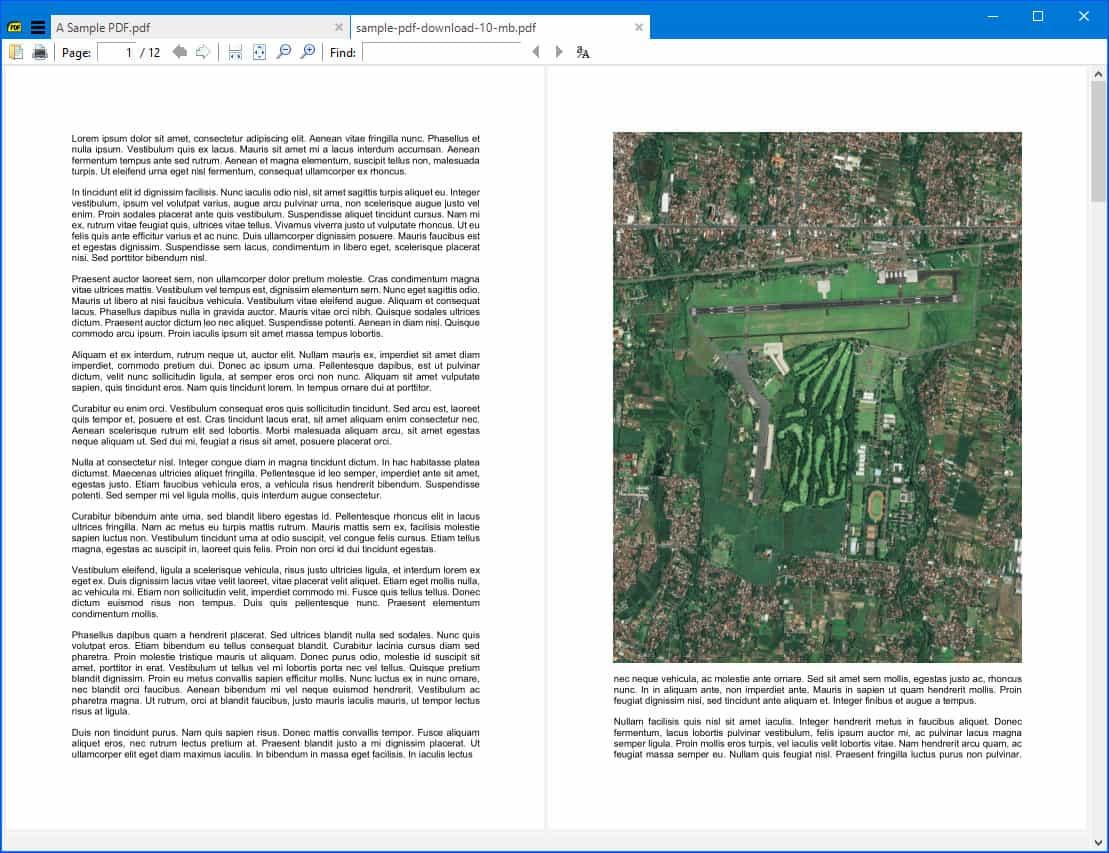Screen dimensions: 1109x853
Task: Click the page number input field
Action: 117,52
